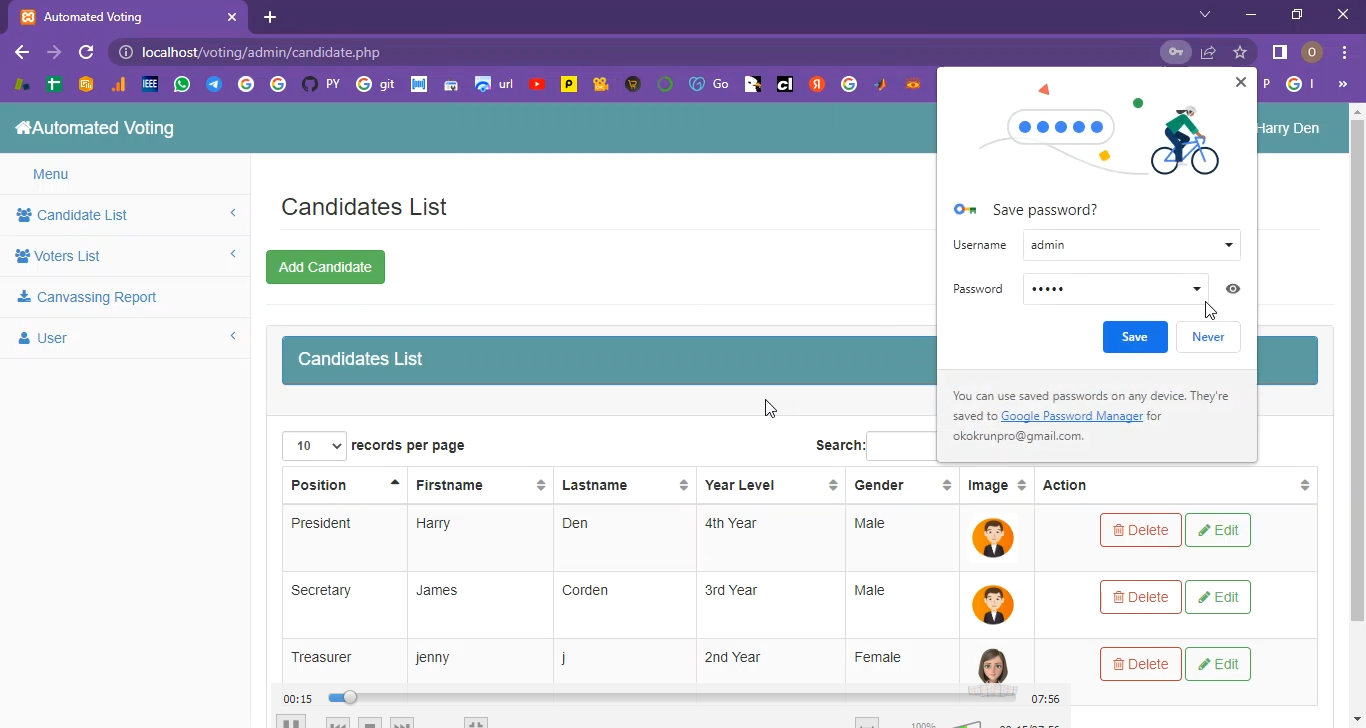The height and width of the screenshot is (728, 1366).
Task: Click the green Add Candidate button
Action: coord(325,267)
